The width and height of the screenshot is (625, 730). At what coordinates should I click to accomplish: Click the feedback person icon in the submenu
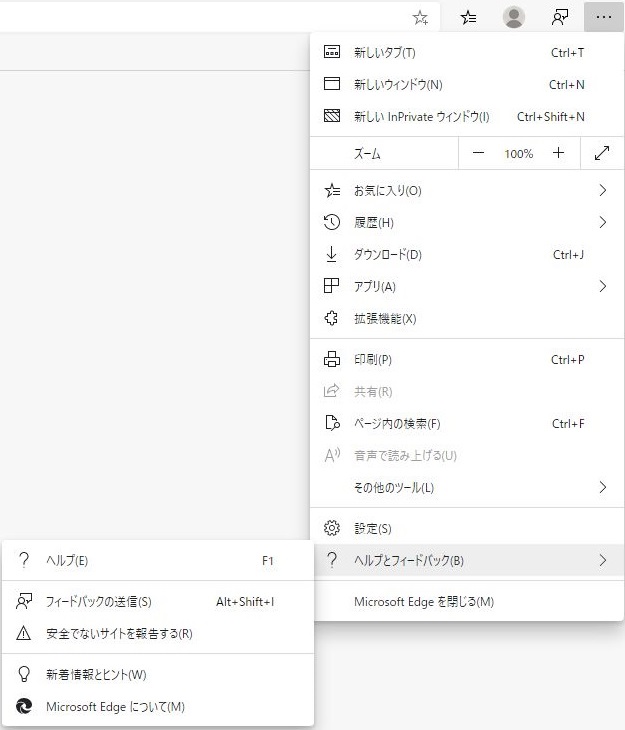point(24,601)
